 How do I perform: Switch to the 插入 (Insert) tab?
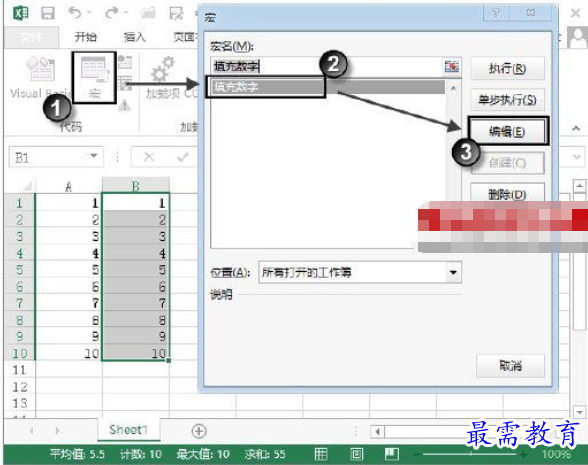(x=135, y=37)
